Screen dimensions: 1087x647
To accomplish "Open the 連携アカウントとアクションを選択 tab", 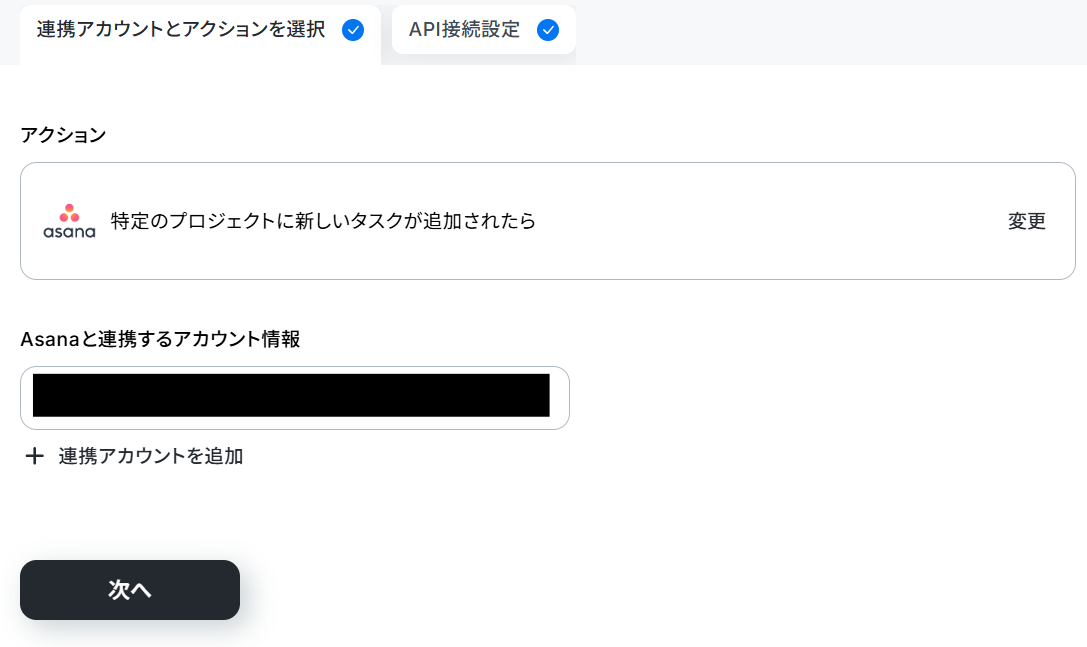I will (x=200, y=33).
